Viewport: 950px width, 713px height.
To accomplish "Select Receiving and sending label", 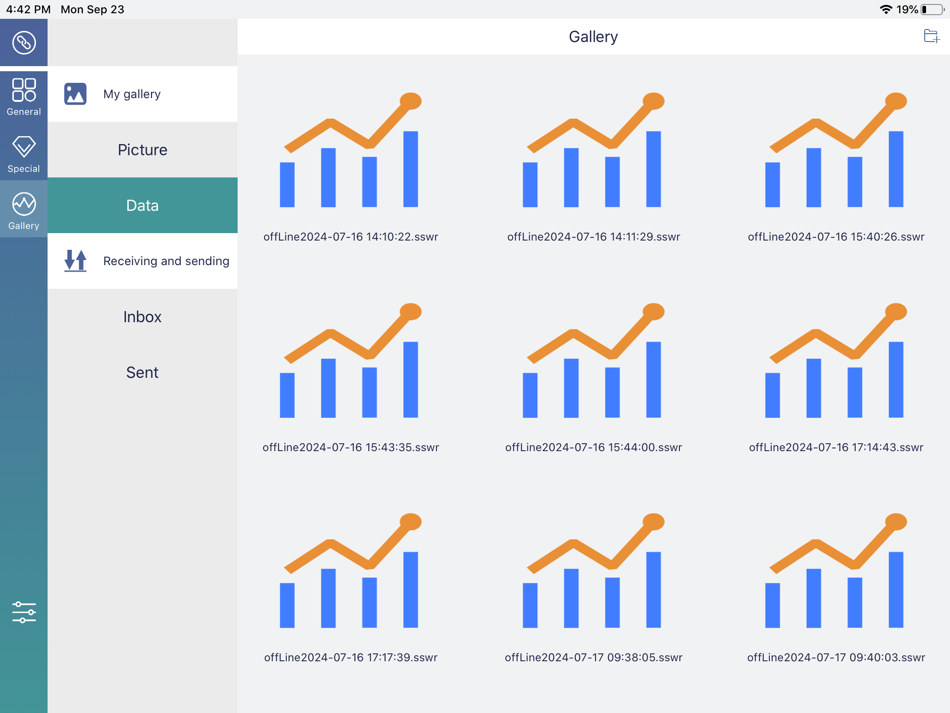I will tap(166, 261).
